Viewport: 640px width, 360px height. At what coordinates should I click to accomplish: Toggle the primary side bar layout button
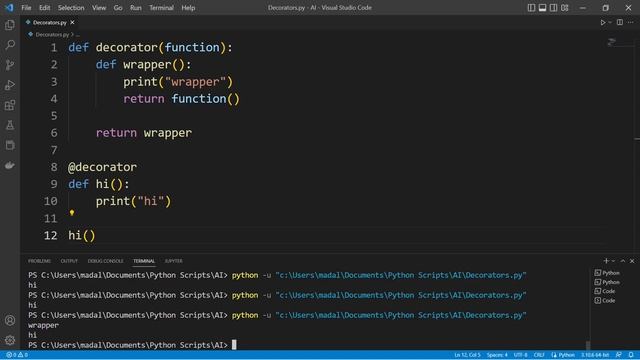(x=531, y=8)
